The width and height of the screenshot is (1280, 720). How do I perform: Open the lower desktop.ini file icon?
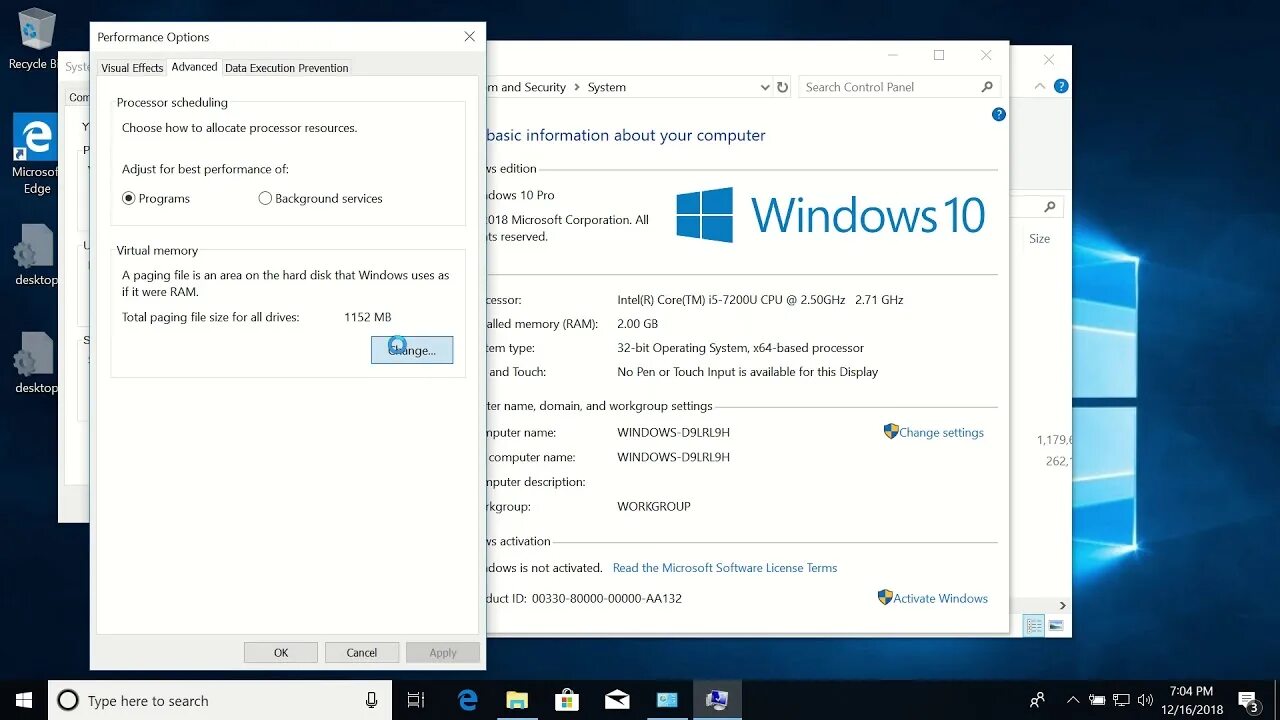coord(36,363)
